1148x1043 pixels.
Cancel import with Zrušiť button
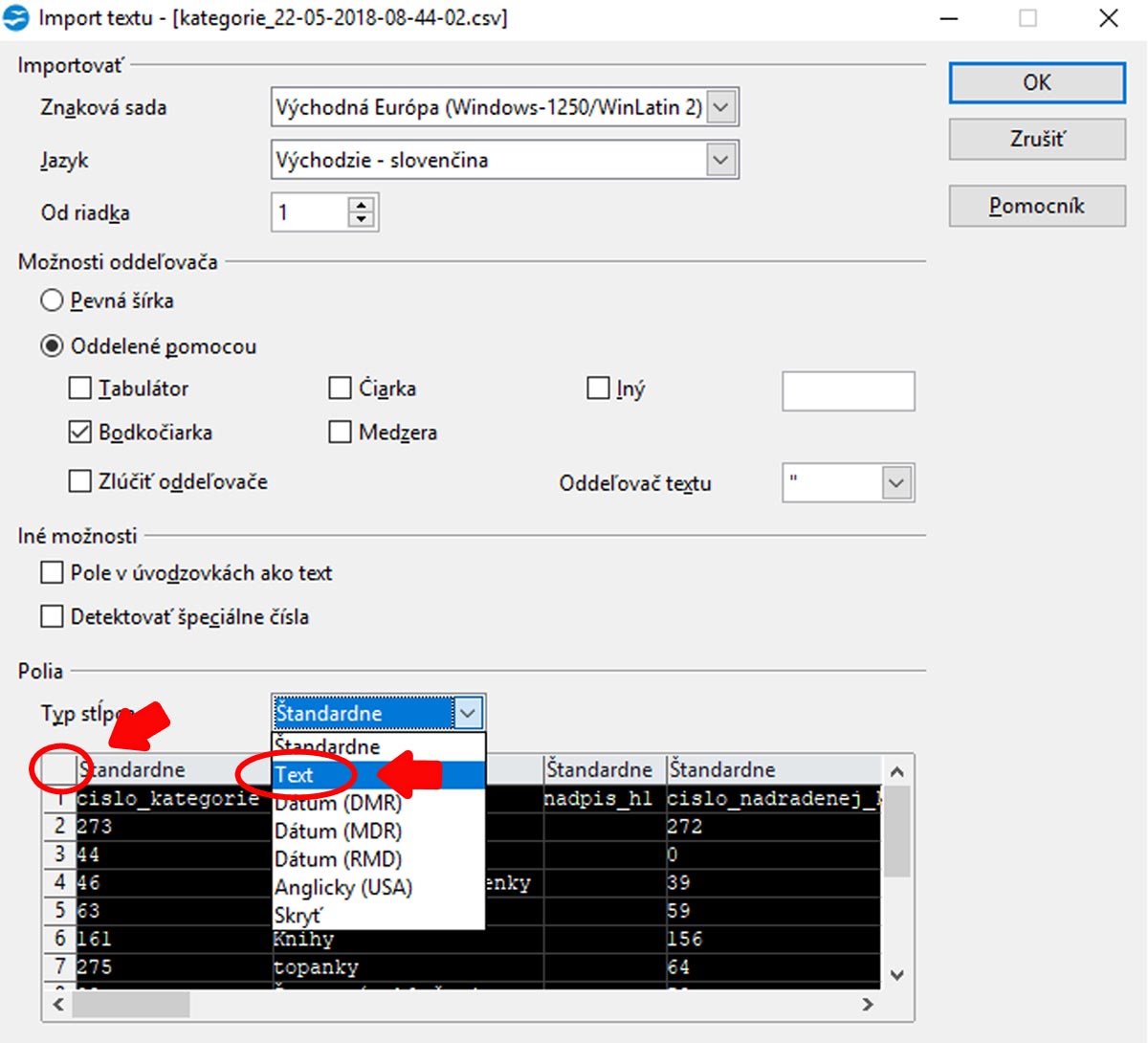pos(1037,140)
